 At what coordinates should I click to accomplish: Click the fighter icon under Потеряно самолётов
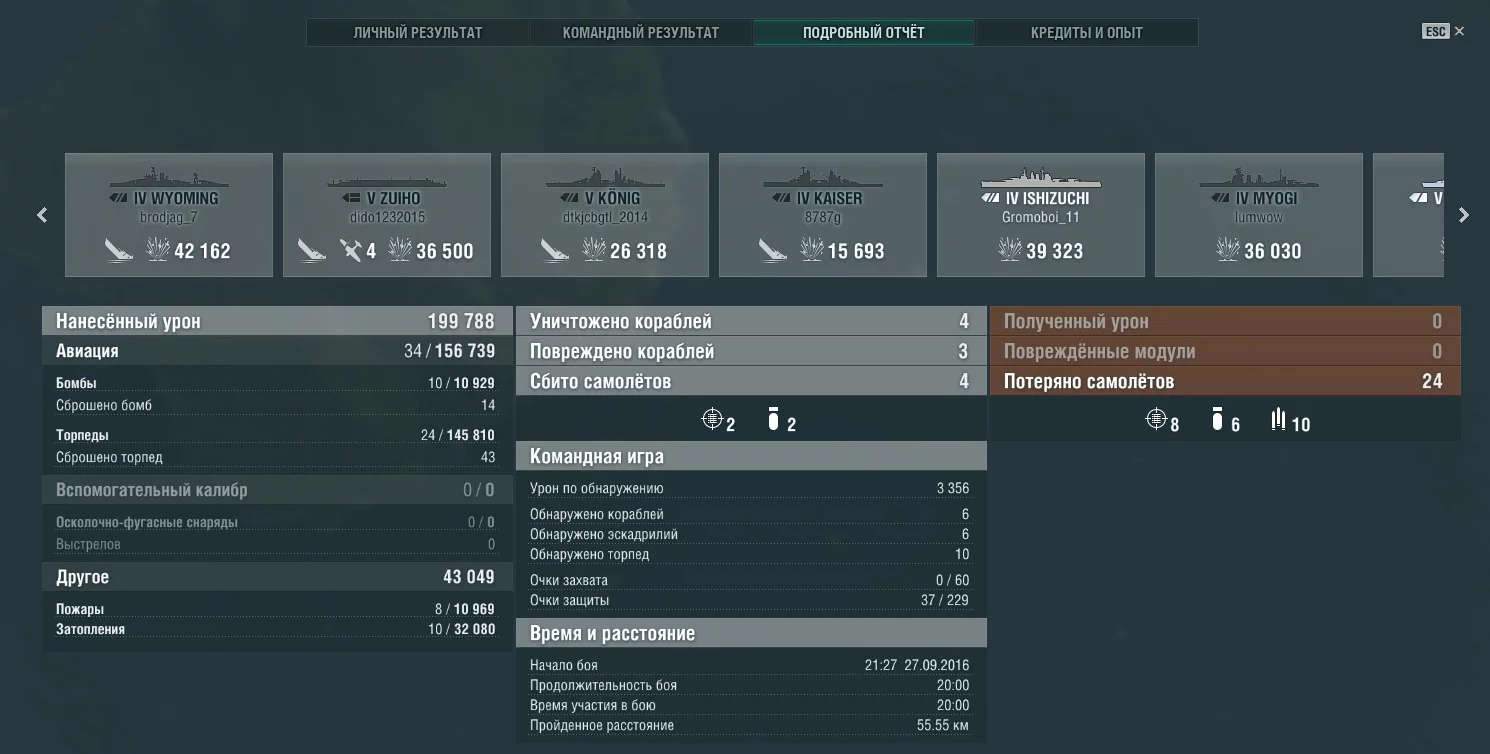coord(1156,419)
